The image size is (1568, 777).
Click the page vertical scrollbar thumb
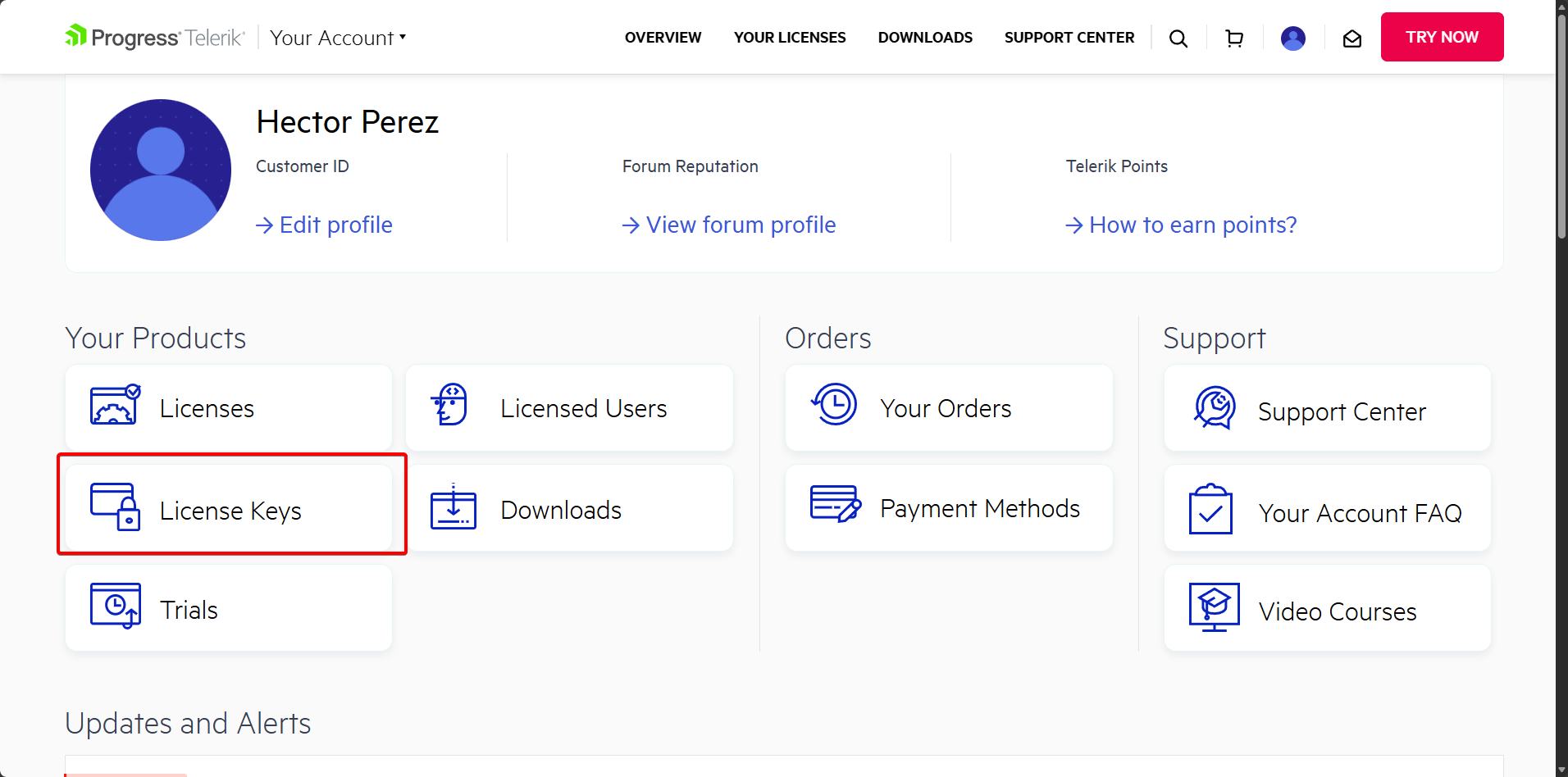(1561, 127)
